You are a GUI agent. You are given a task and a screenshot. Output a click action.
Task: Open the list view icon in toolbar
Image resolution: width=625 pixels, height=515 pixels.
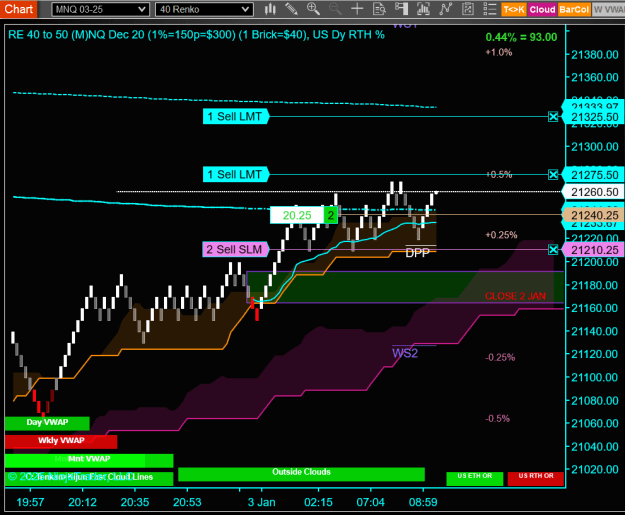pyautogui.click(x=489, y=9)
